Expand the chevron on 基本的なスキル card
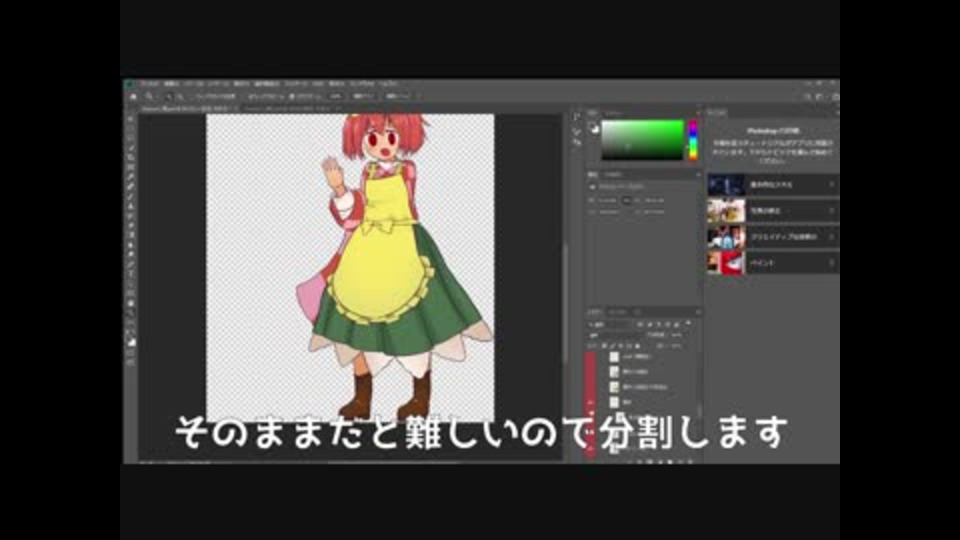Screen dimensions: 960x540 point(831,184)
